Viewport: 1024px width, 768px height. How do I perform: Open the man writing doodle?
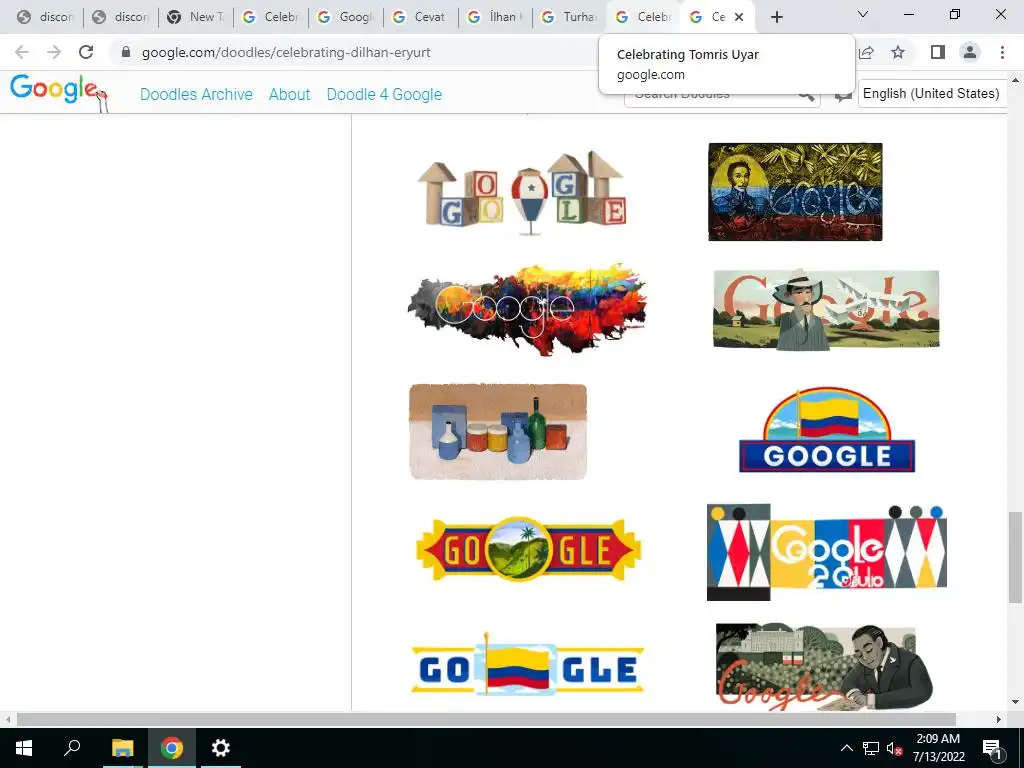click(x=825, y=666)
